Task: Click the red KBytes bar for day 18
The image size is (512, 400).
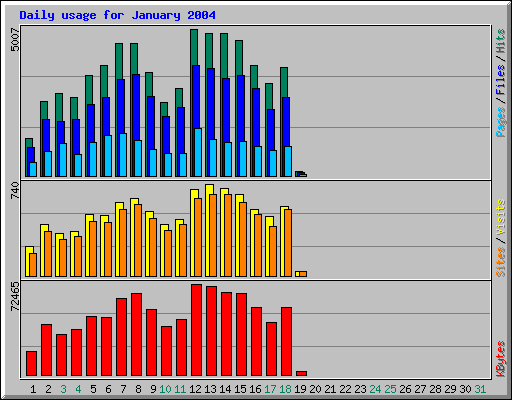Action: tap(286, 342)
